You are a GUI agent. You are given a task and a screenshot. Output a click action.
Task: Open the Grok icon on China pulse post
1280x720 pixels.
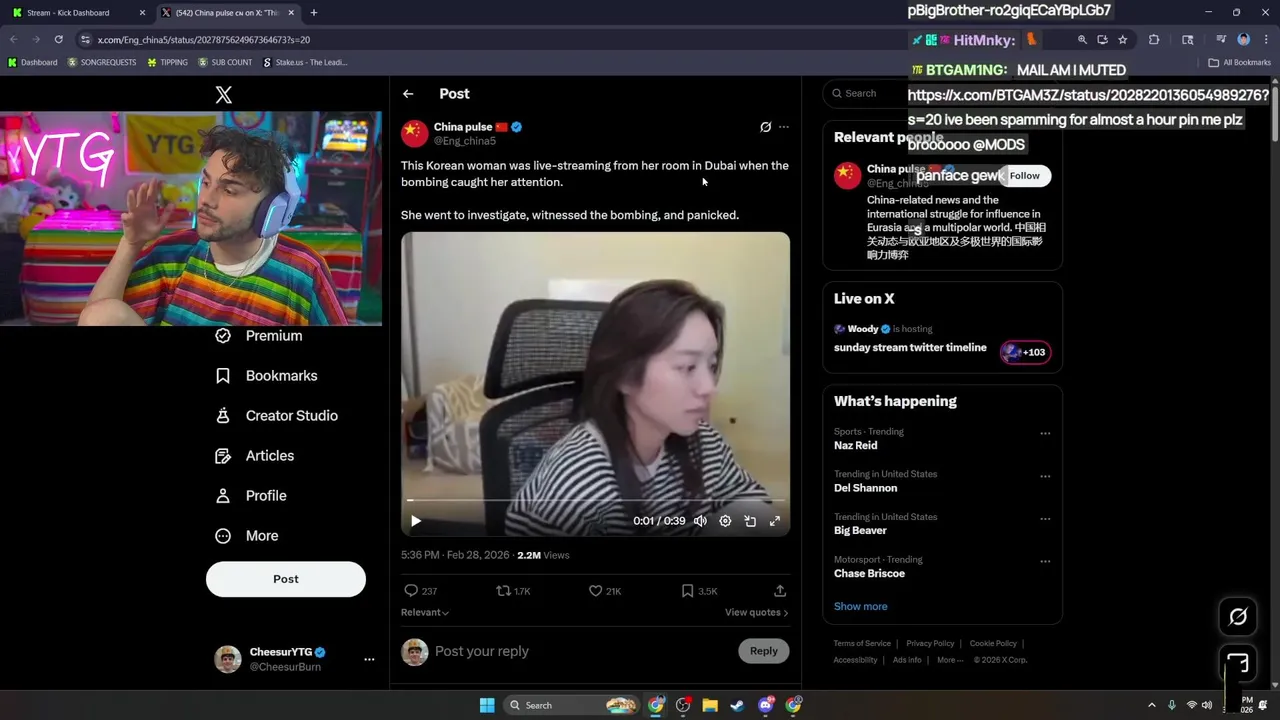[x=765, y=127]
